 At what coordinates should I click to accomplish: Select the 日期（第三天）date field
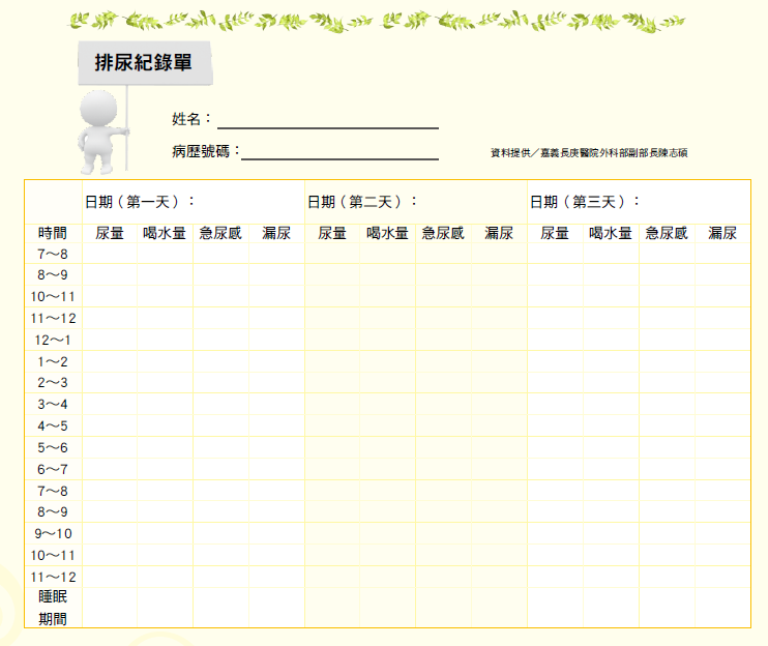639,202
